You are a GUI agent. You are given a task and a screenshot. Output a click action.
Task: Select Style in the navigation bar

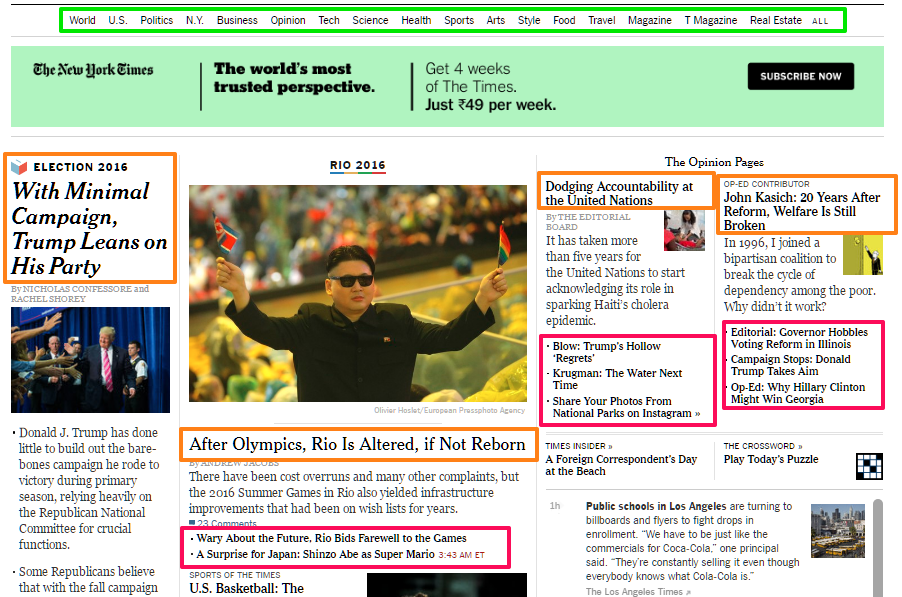[529, 20]
